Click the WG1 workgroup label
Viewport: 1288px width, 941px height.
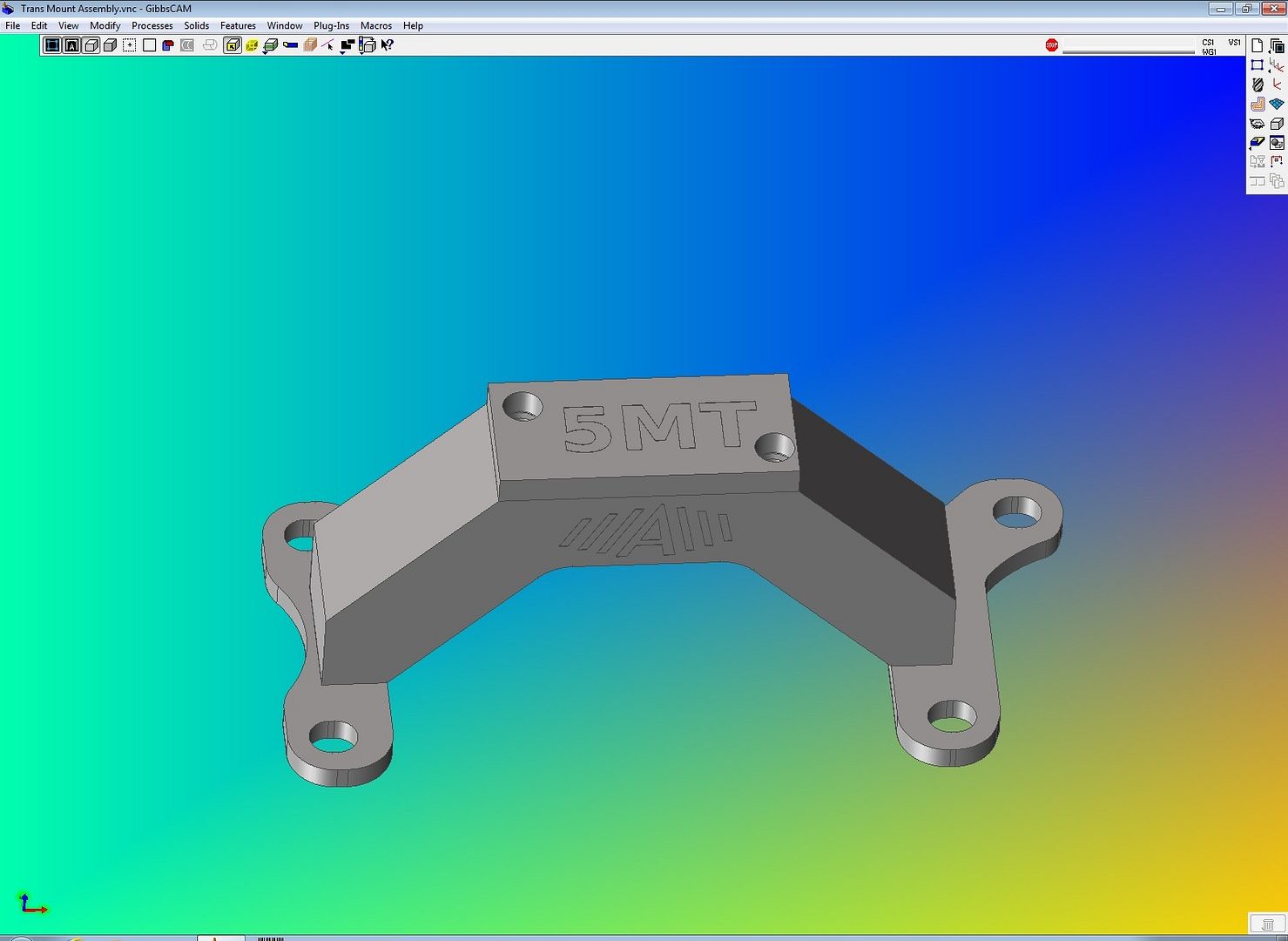(x=1209, y=52)
